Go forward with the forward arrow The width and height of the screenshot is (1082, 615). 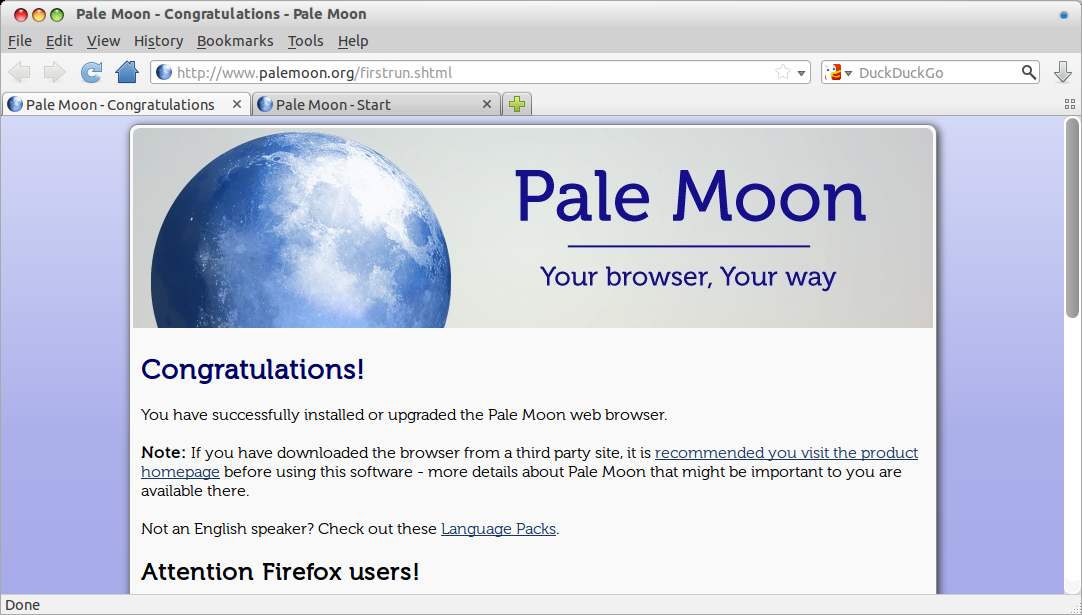(x=54, y=72)
